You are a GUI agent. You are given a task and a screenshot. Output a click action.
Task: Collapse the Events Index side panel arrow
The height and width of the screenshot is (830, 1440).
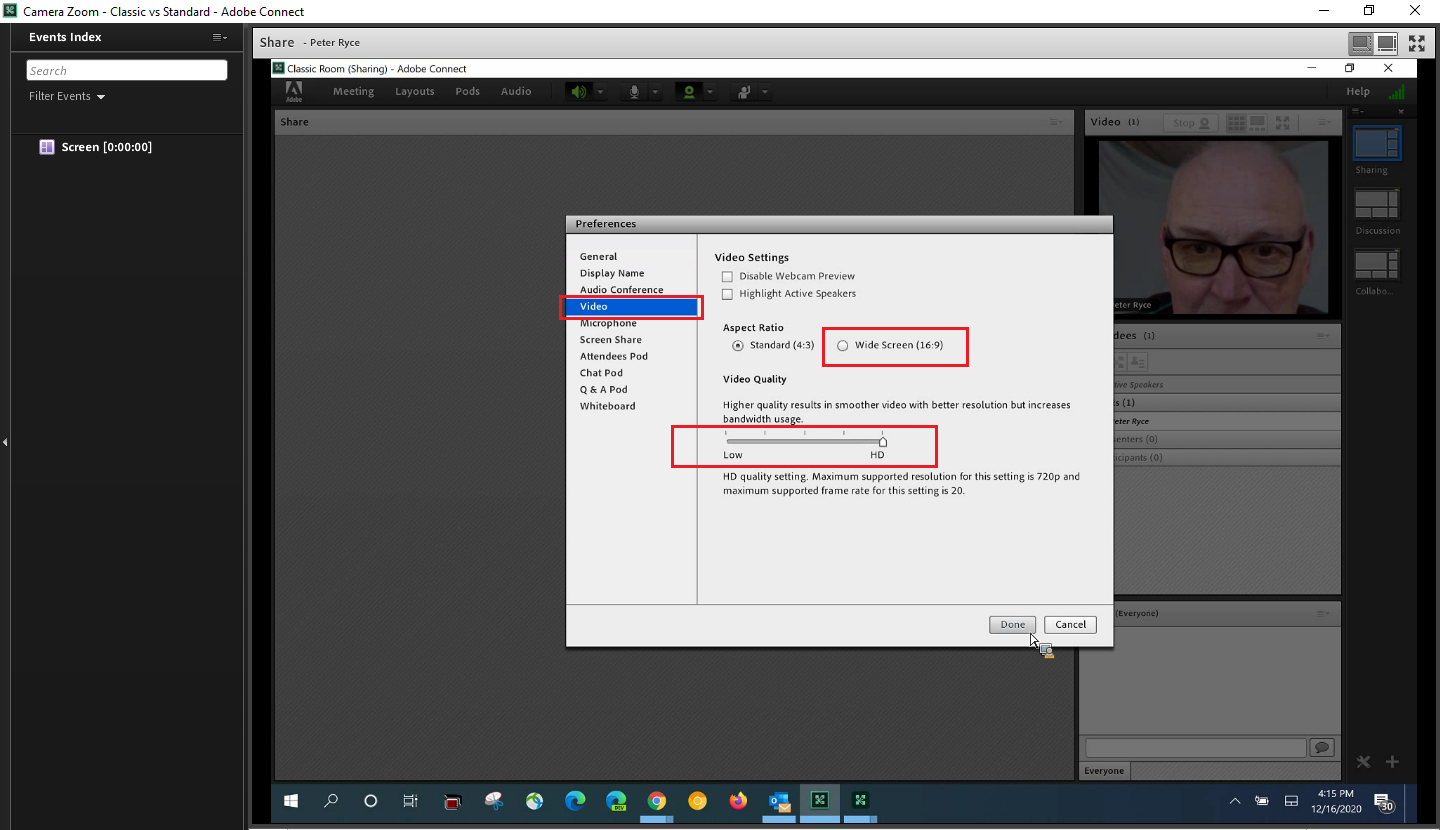coord(5,441)
